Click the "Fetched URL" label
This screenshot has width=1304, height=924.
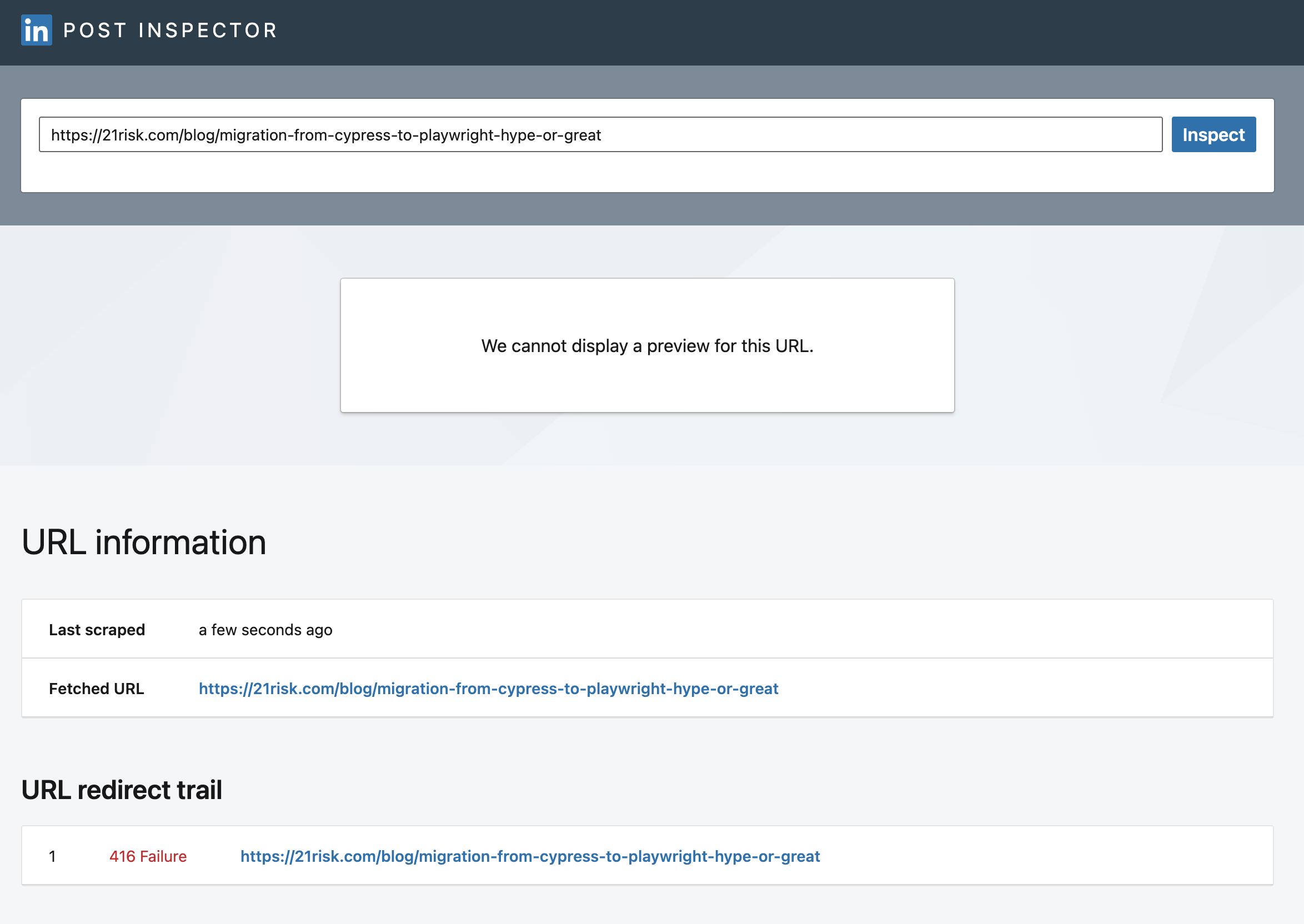[x=96, y=689]
